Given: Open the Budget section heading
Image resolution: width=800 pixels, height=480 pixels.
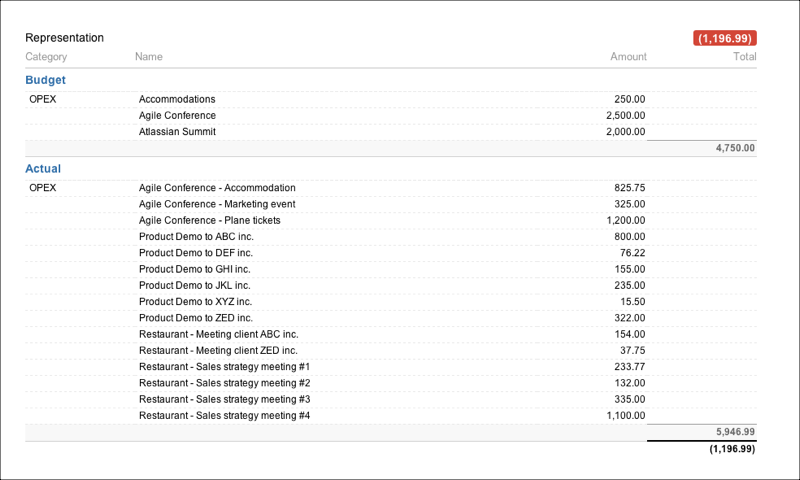Looking at the screenshot, I should coord(46,80).
